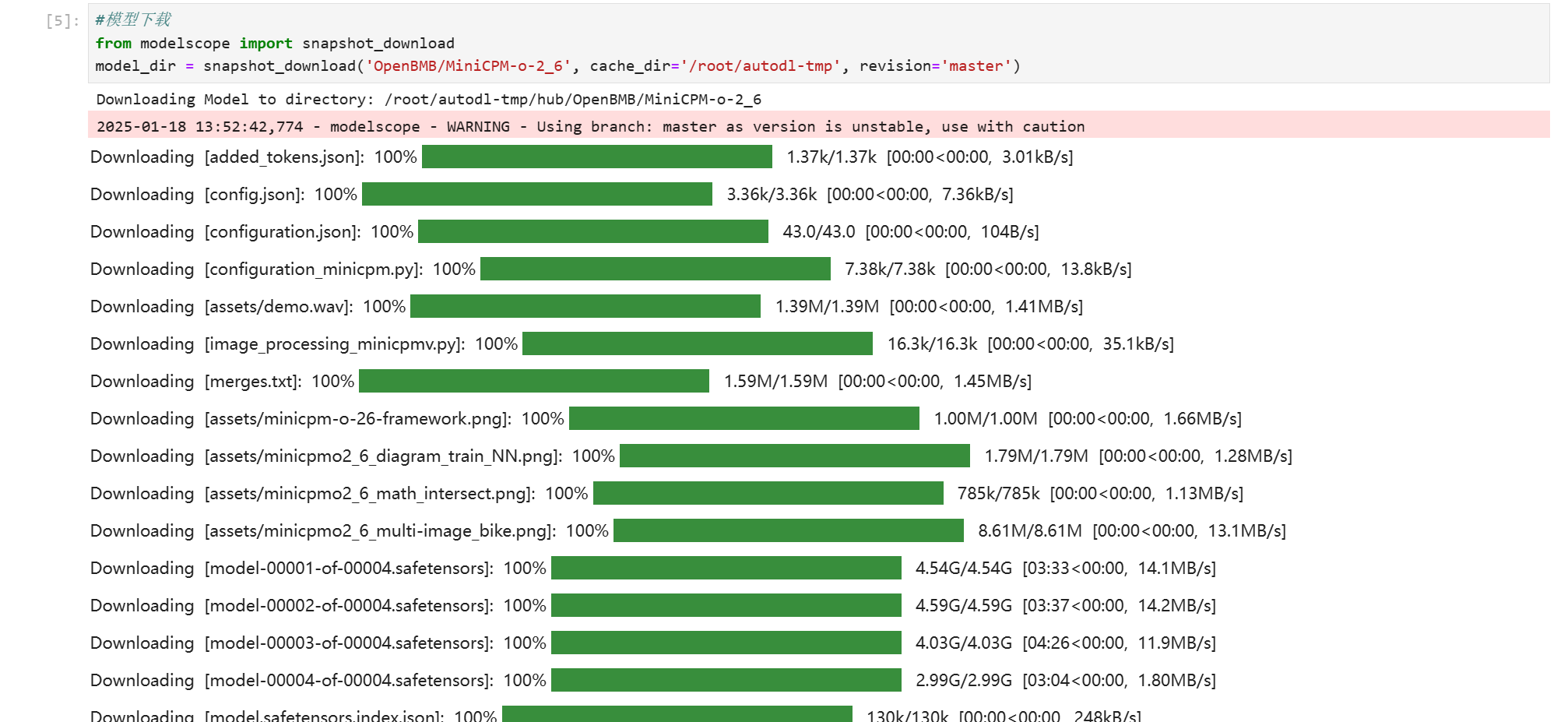
Task: Click the snapshot_download import line
Action: pyautogui.click(x=274, y=44)
